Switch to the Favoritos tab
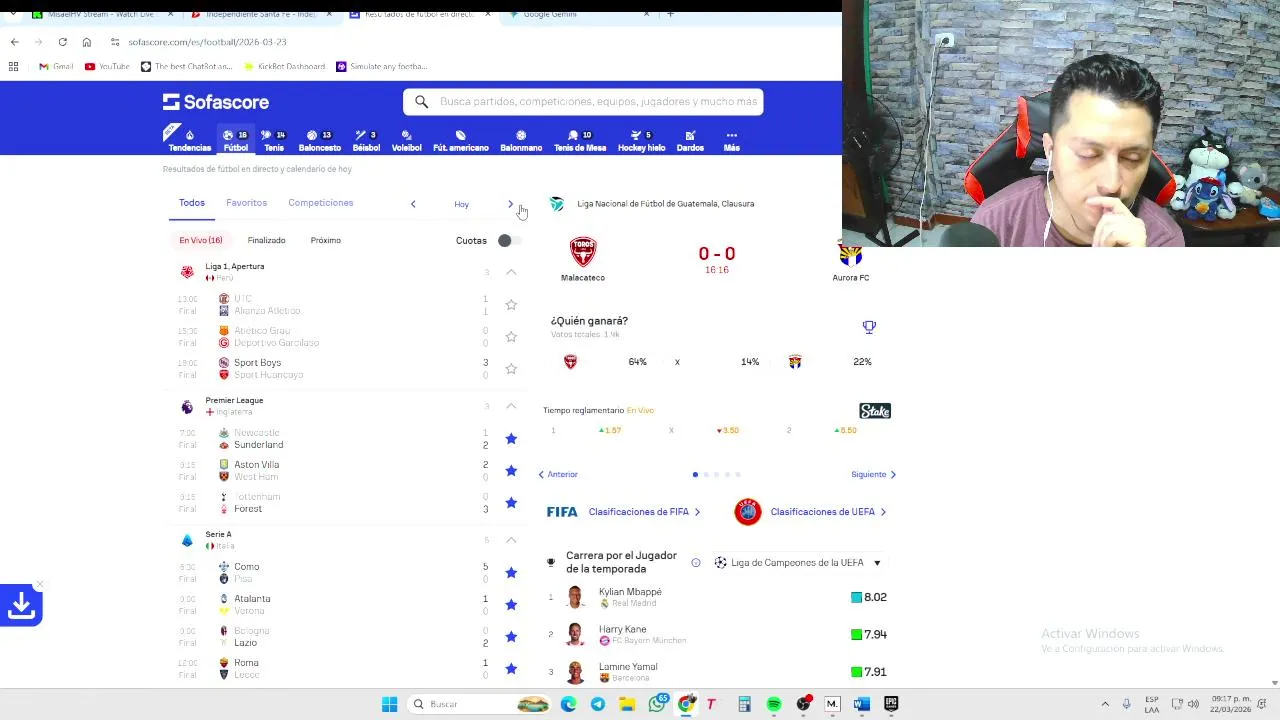 tap(246, 203)
